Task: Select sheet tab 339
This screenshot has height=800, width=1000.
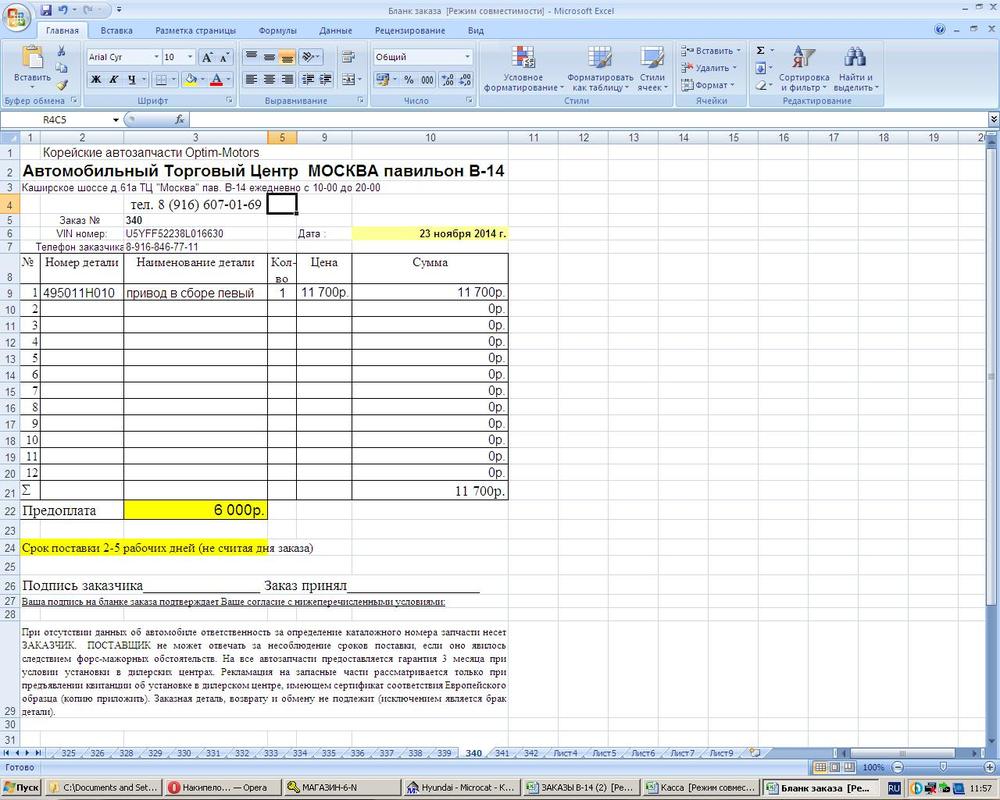Action: tap(444, 753)
